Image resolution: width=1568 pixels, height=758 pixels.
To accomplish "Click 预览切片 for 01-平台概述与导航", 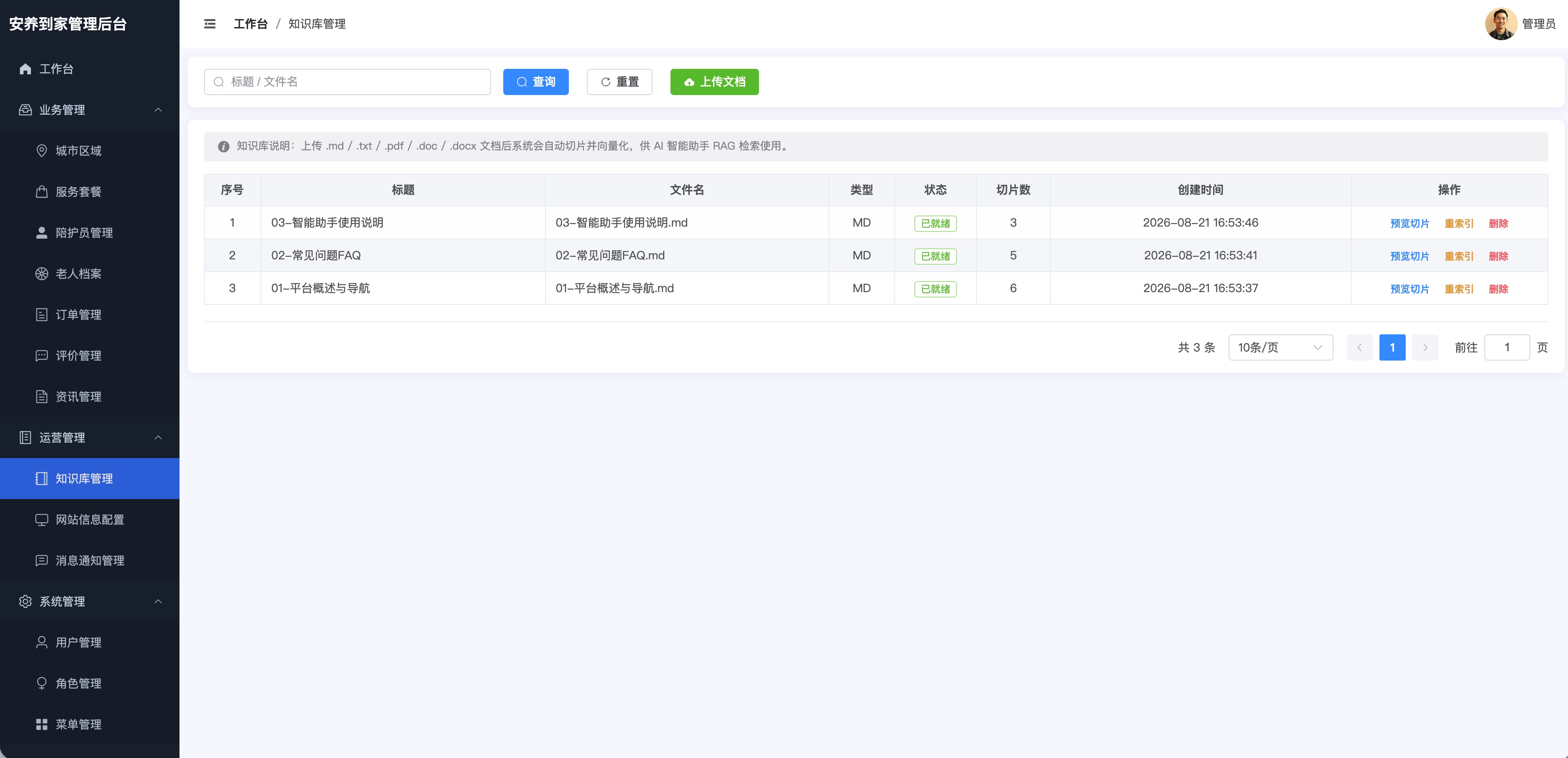I will tap(1409, 289).
